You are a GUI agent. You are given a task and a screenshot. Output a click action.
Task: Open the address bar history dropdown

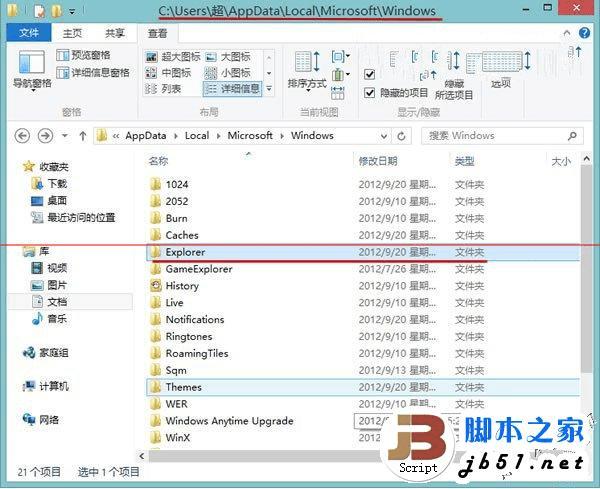click(x=383, y=136)
